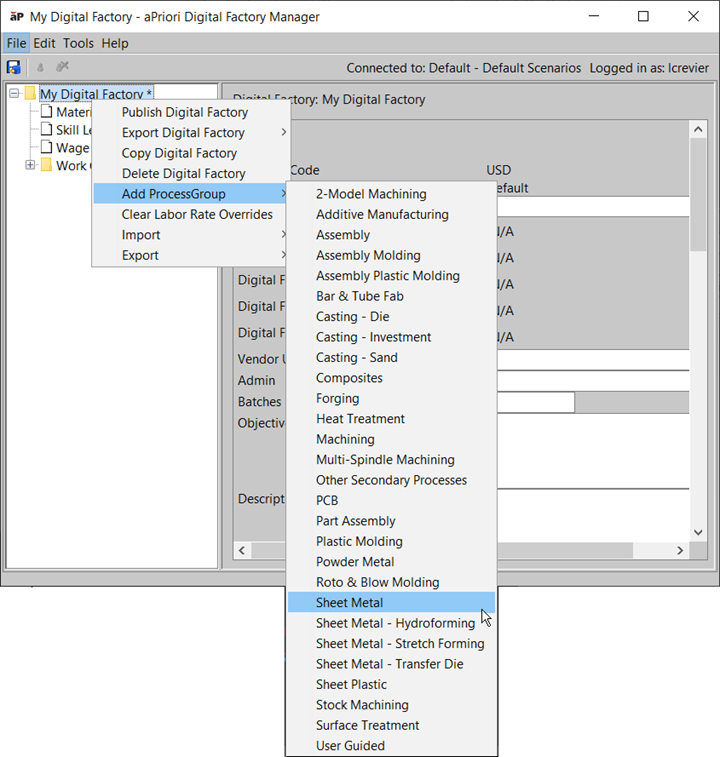This screenshot has height=757, width=720.
Task: Click the vertical scrollbar up arrow
Action: (698, 129)
